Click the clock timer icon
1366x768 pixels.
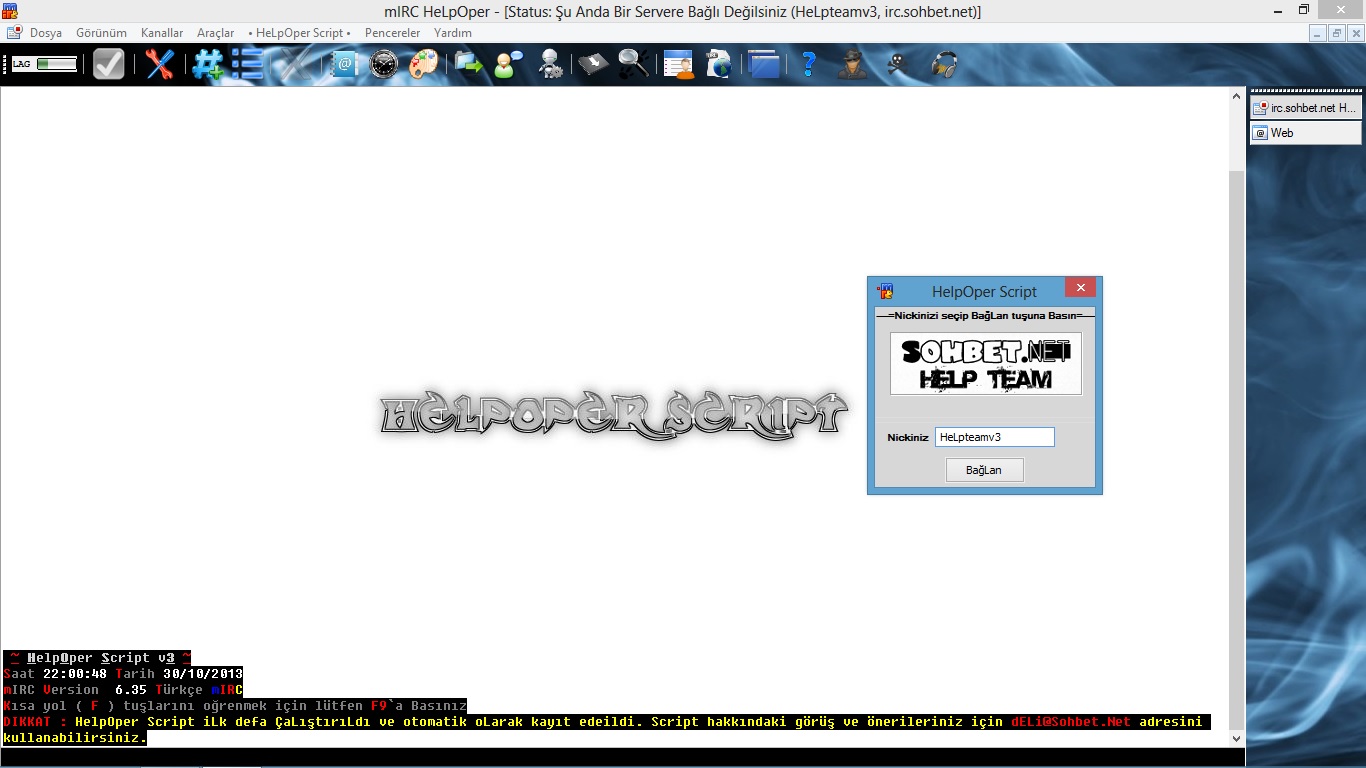pos(383,64)
